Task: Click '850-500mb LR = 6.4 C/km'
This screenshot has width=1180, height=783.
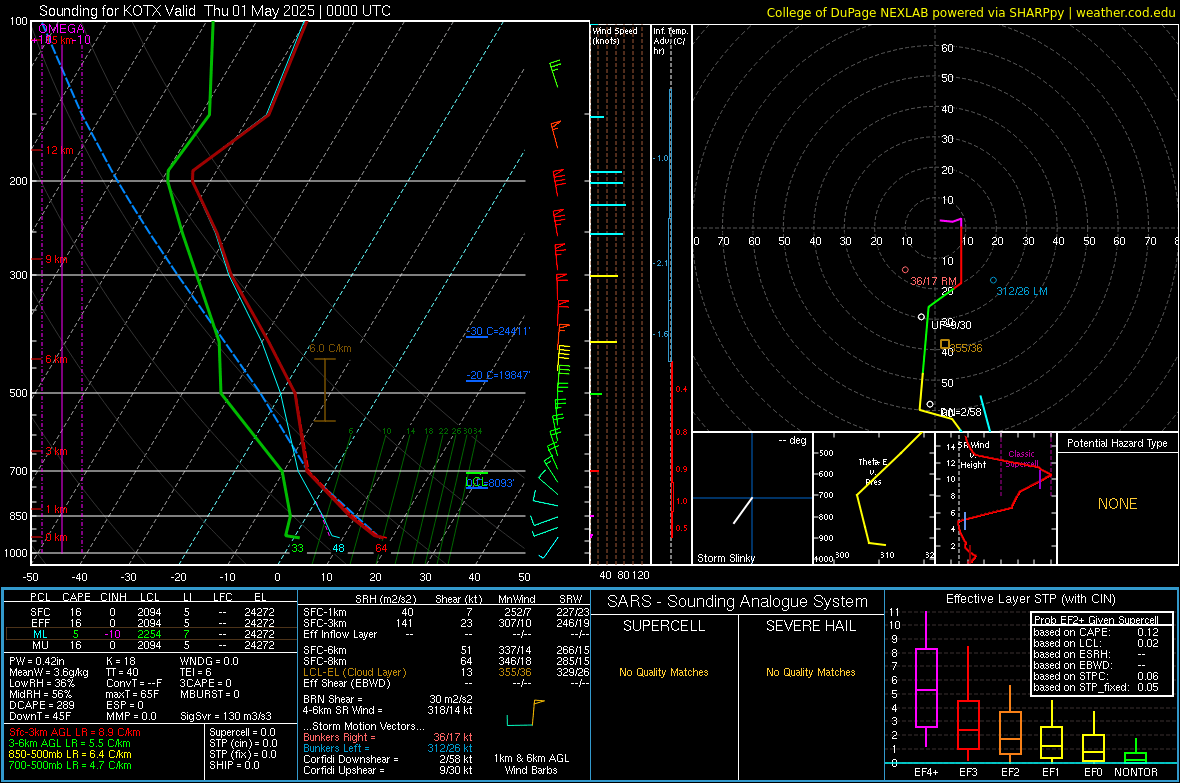Action: point(70,754)
